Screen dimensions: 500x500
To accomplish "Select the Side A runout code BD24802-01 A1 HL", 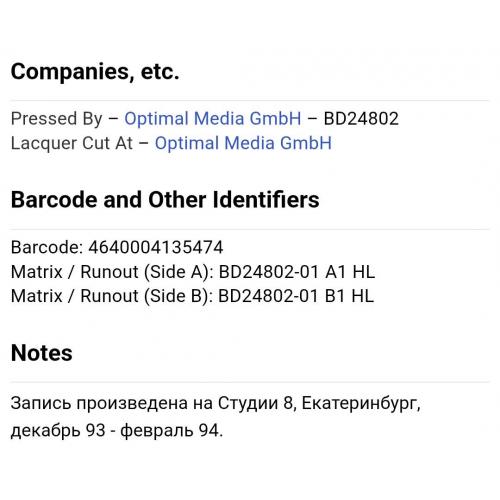I will click(x=297, y=272).
